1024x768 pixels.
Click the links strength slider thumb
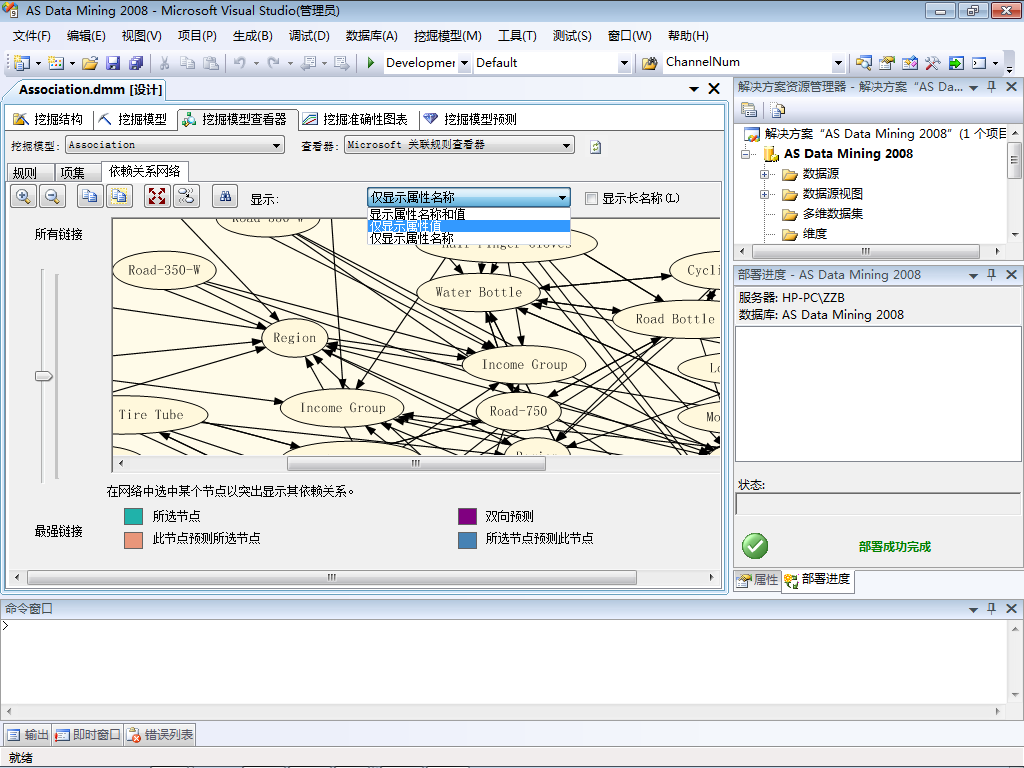pyautogui.click(x=44, y=376)
